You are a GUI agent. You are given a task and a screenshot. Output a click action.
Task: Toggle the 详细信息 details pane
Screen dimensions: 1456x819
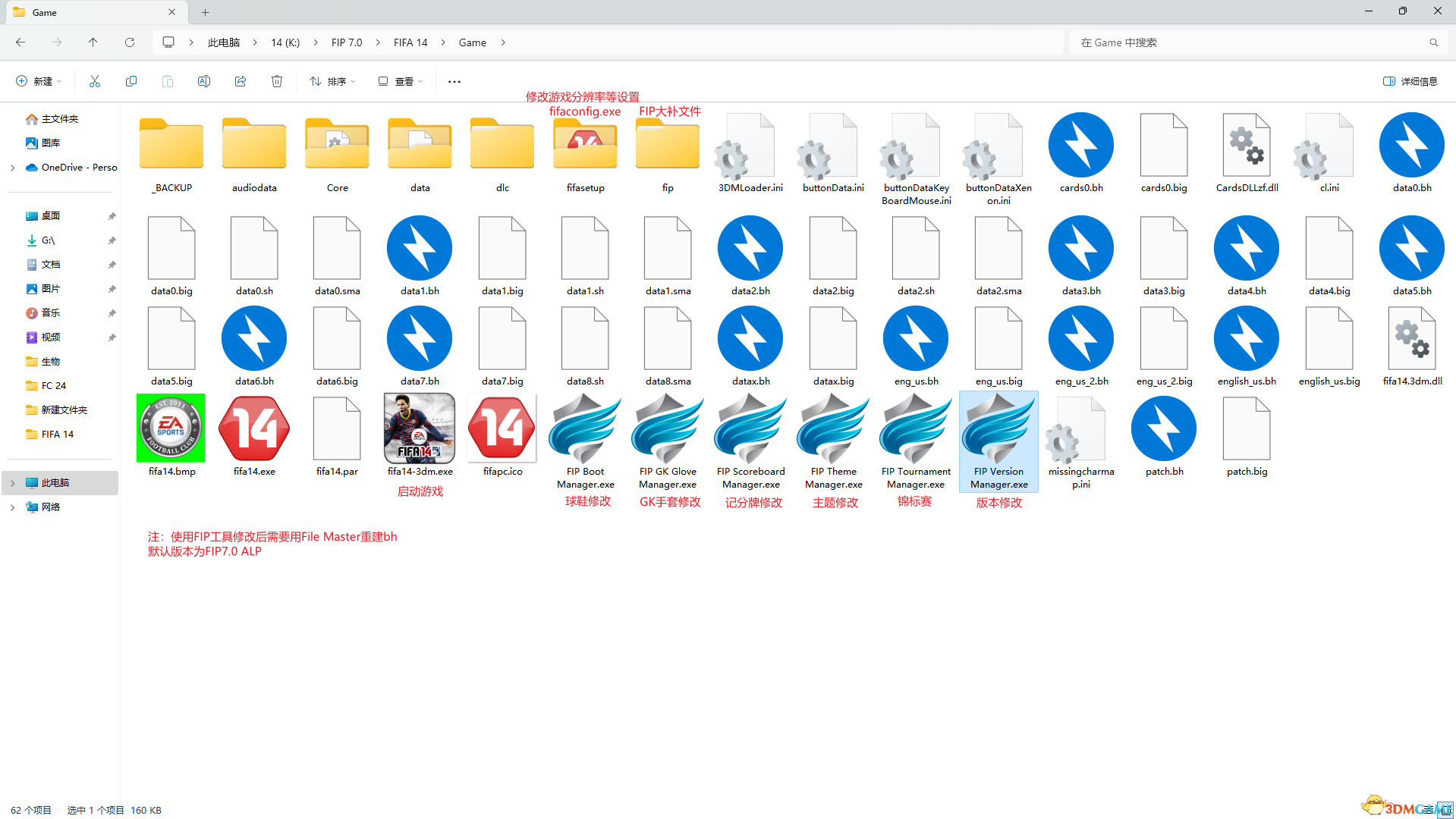click(x=1409, y=81)
